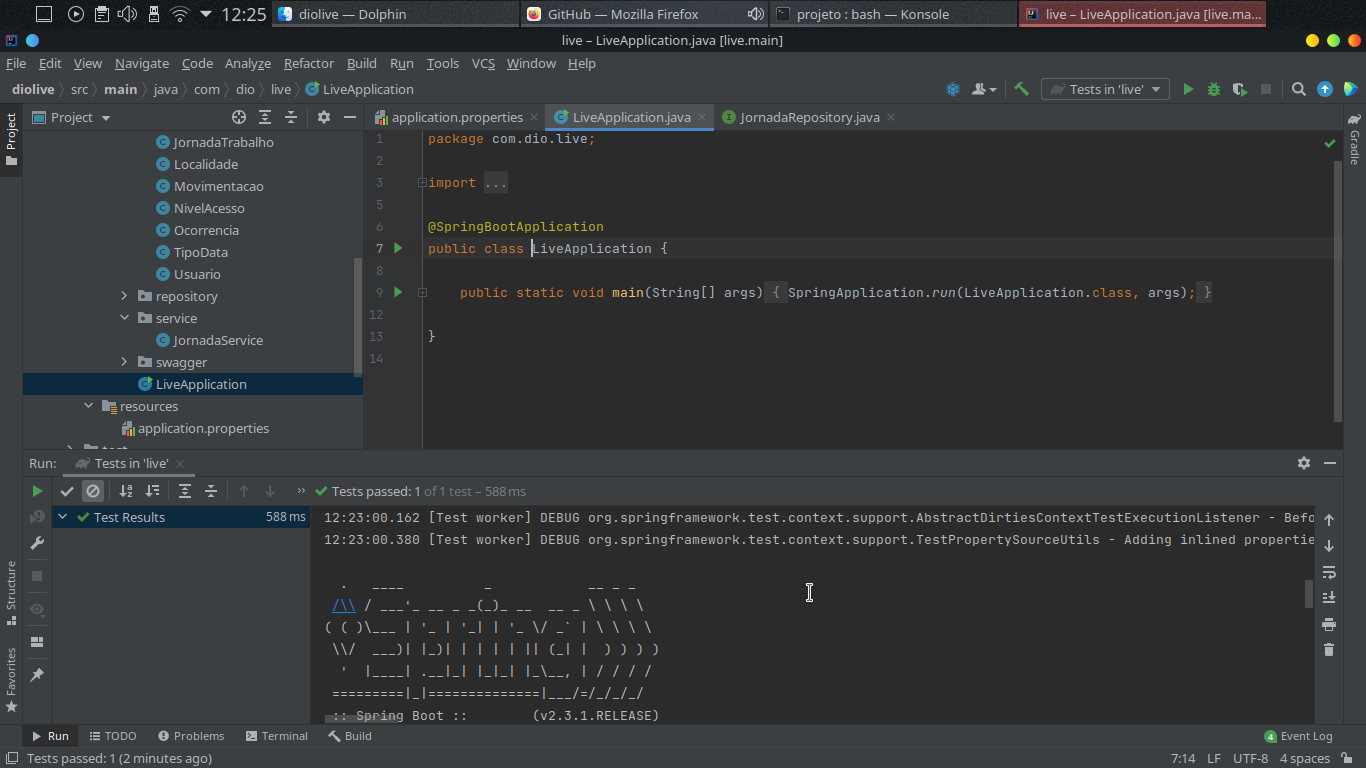
Task: Expand the repository folder
Action: (x=124, y=296)
